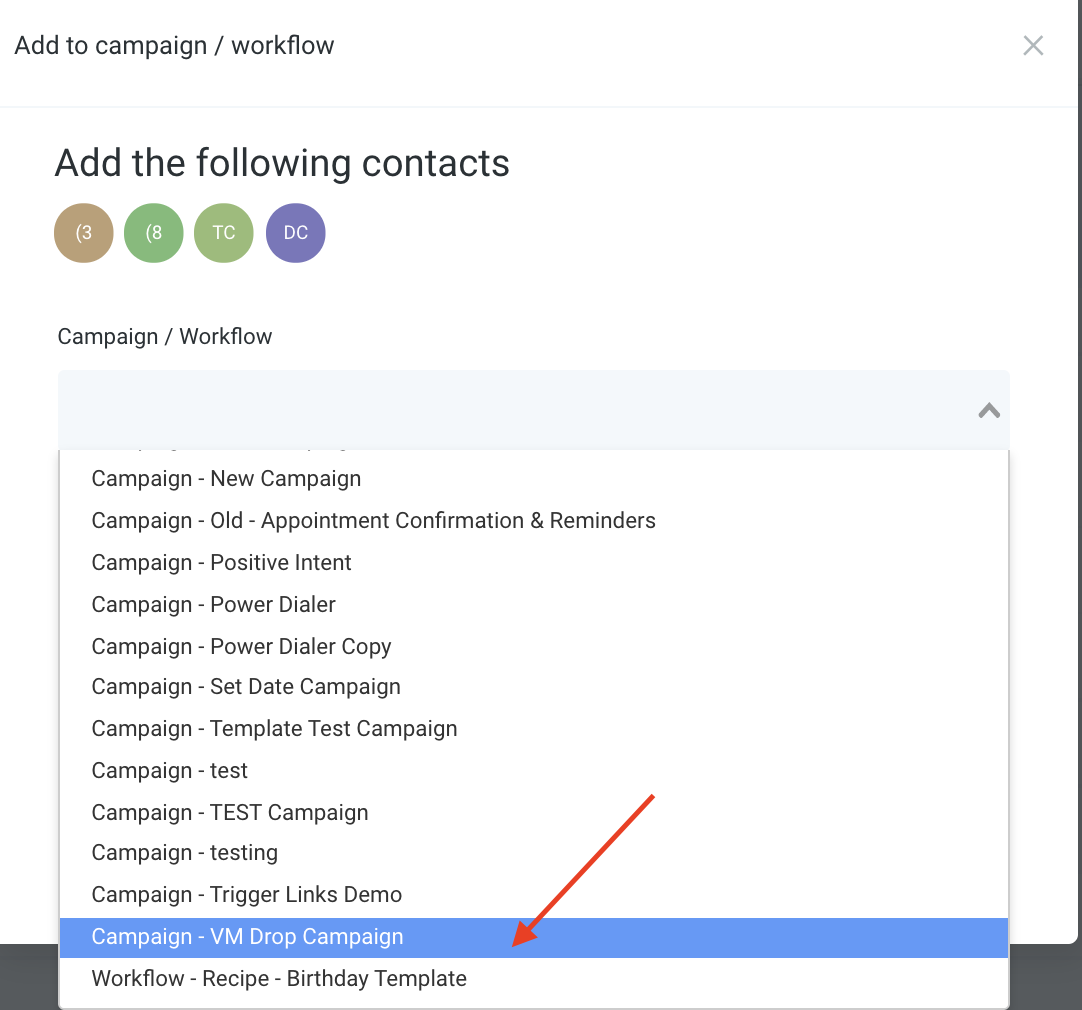This screenshot has width=1082, height=1010.
Task: Click the tan "(3" contact avatar
Action: tap(83, 232)
